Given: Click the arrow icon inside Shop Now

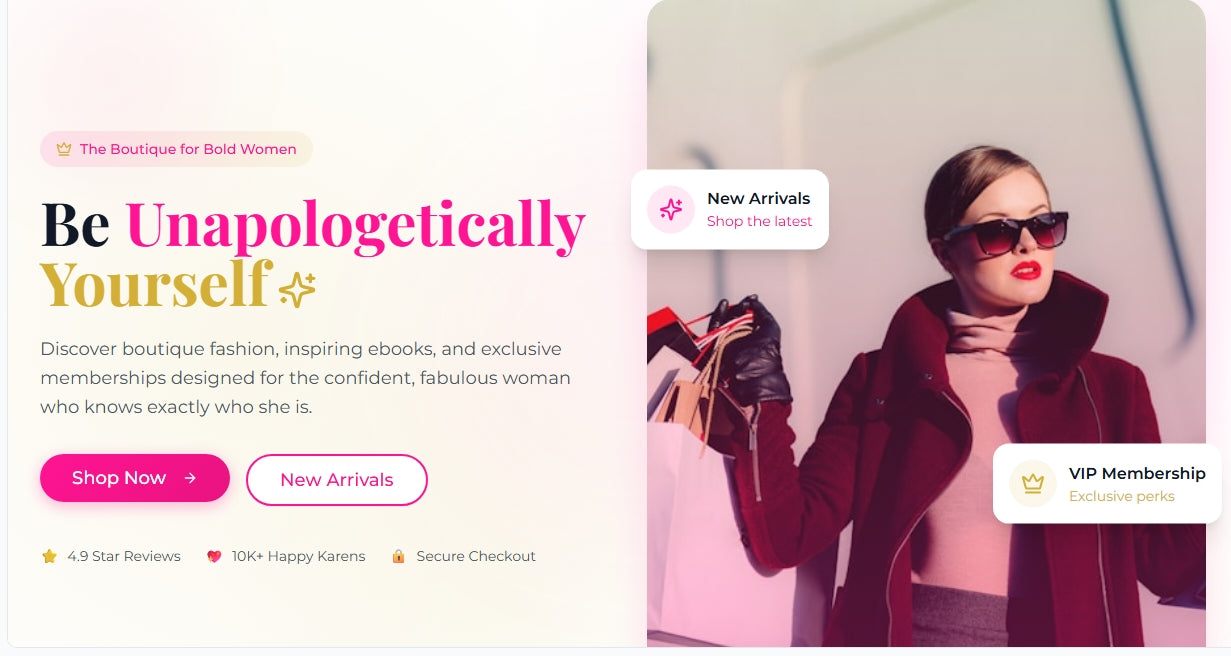Looking at the screenshot, I should click(x=190, y=478).
